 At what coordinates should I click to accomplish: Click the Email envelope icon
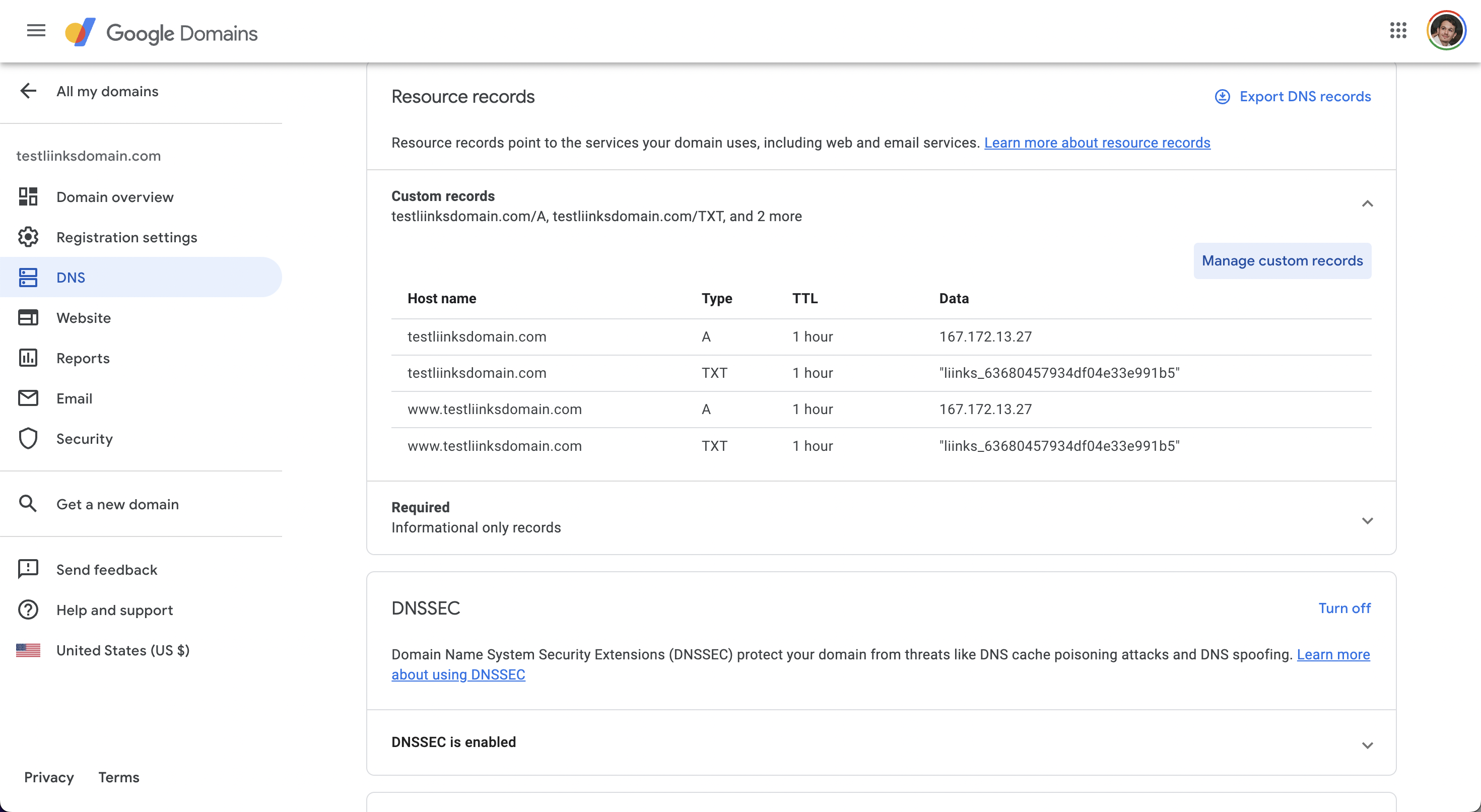point(28,398)
